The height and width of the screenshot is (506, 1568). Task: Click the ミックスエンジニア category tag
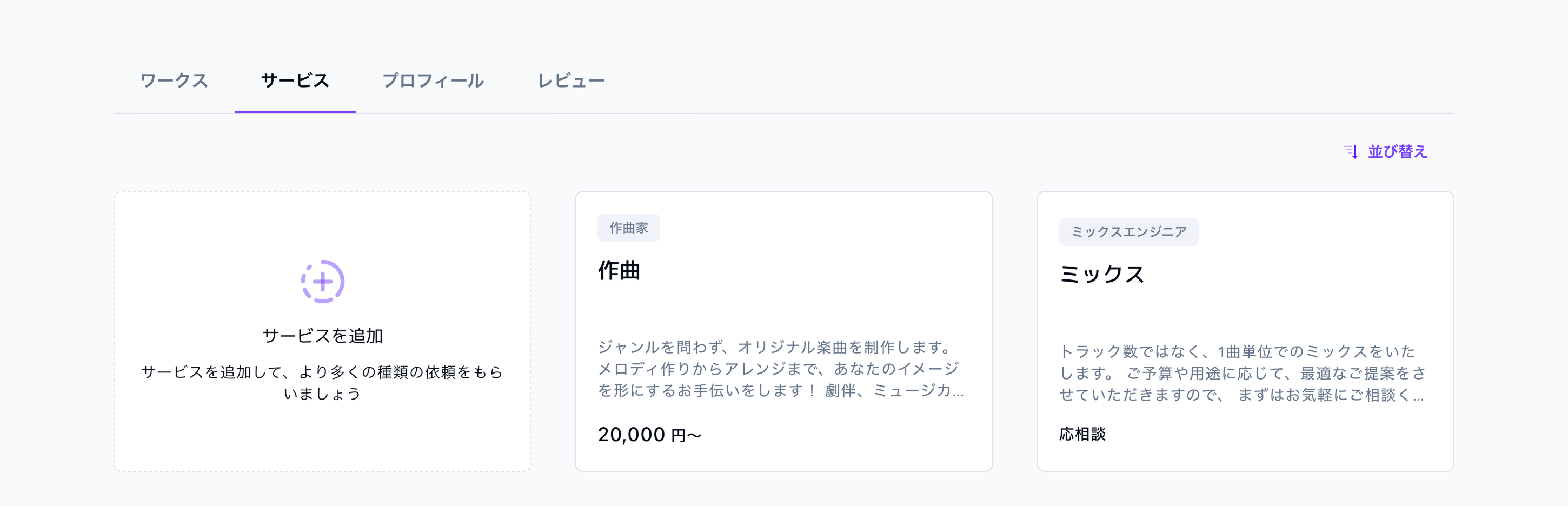click(1128, 232)
